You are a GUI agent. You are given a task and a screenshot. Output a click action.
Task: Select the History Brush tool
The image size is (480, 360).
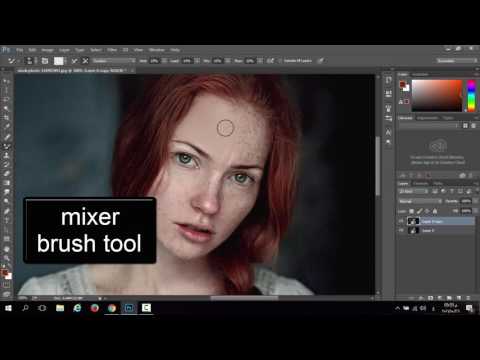[x=6, y=164]
